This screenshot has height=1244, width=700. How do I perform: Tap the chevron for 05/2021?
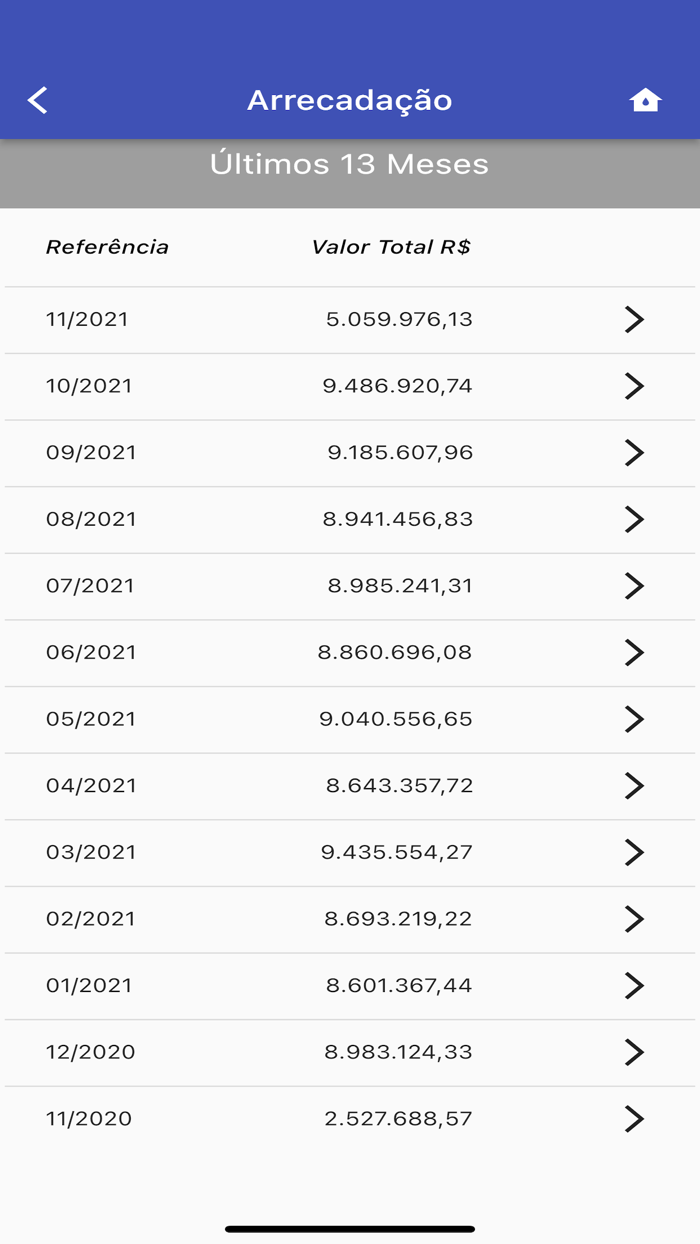tap(634, 719)
